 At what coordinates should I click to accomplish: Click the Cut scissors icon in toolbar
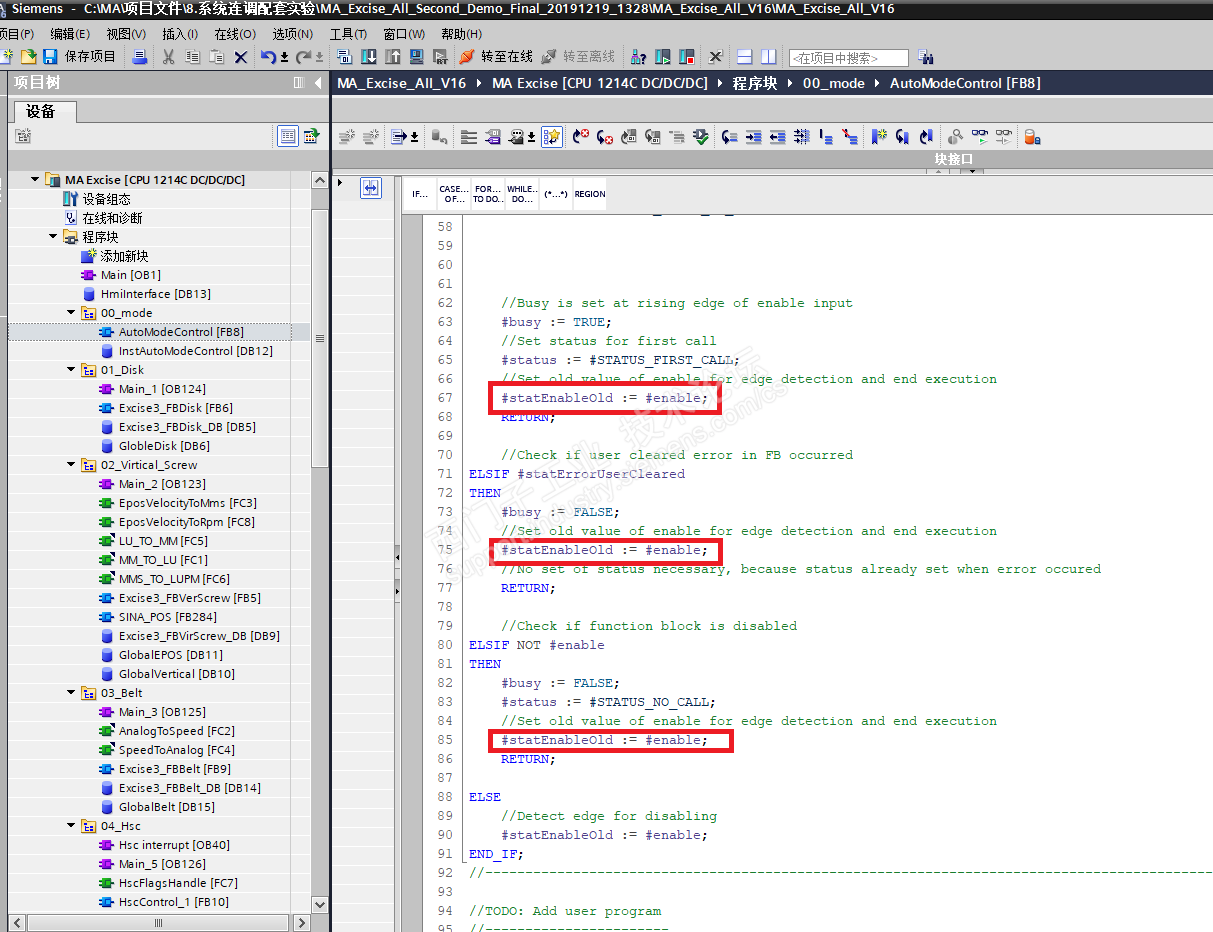click(168, 57)
